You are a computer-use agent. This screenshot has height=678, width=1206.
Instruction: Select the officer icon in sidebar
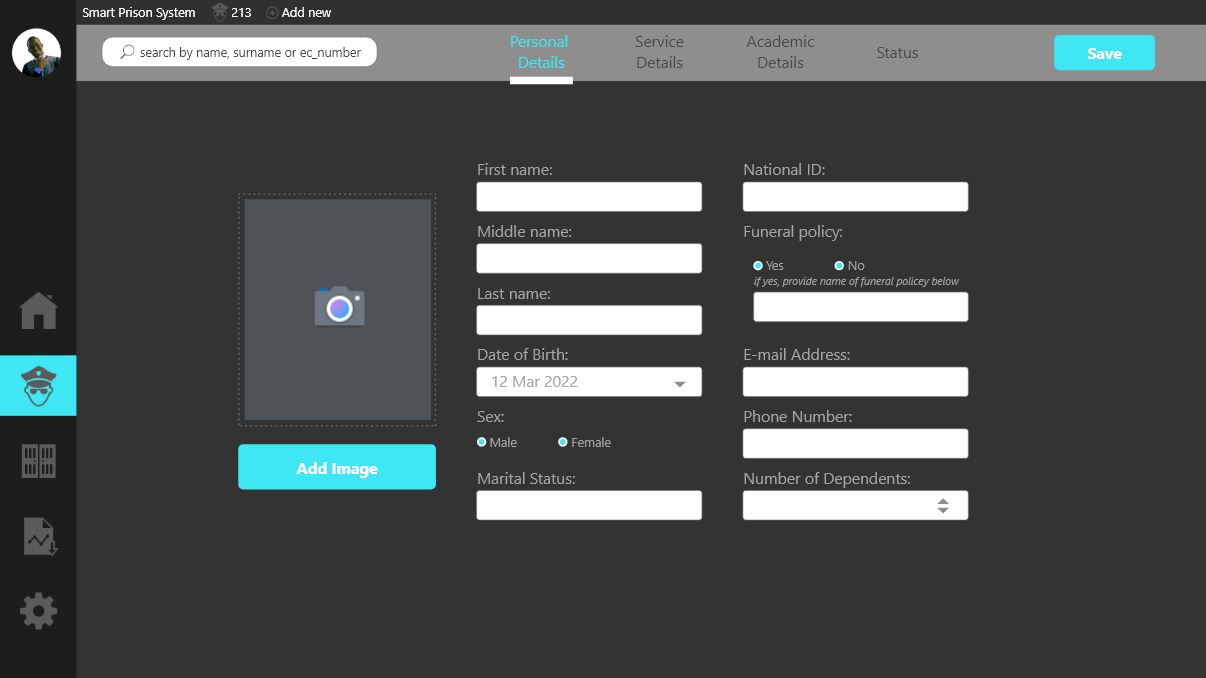(38, 385)
